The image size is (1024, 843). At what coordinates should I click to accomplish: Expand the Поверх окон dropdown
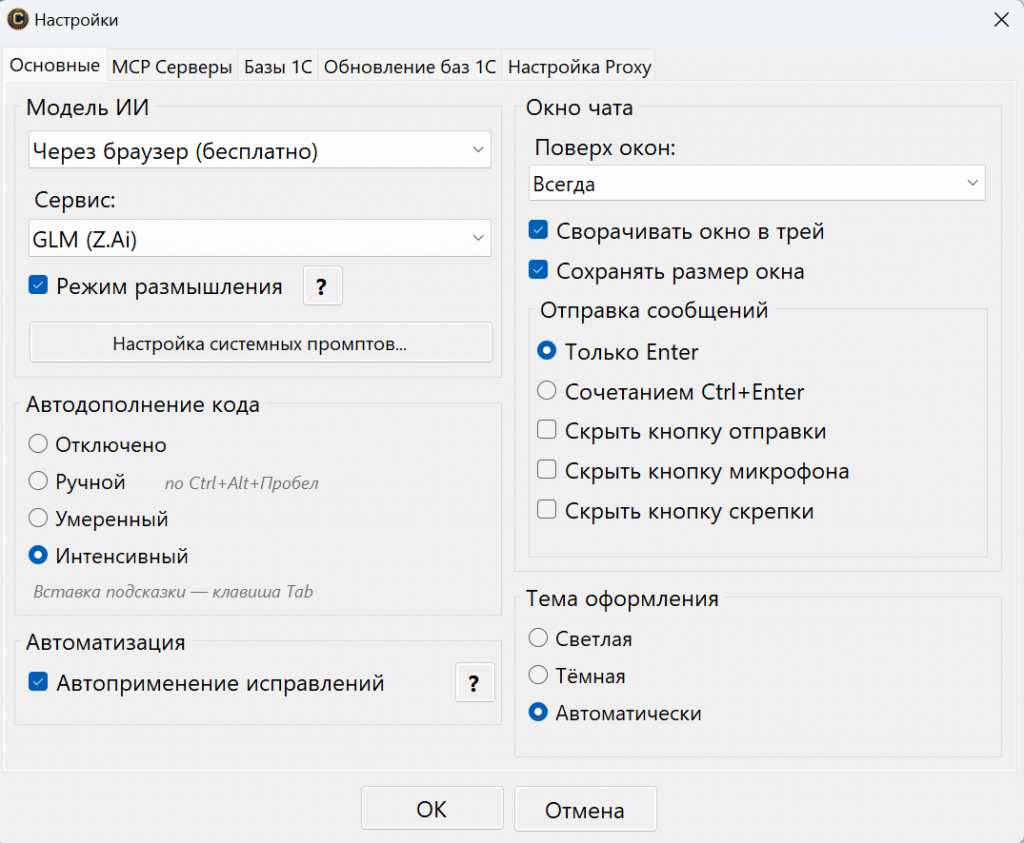point(757,183)
